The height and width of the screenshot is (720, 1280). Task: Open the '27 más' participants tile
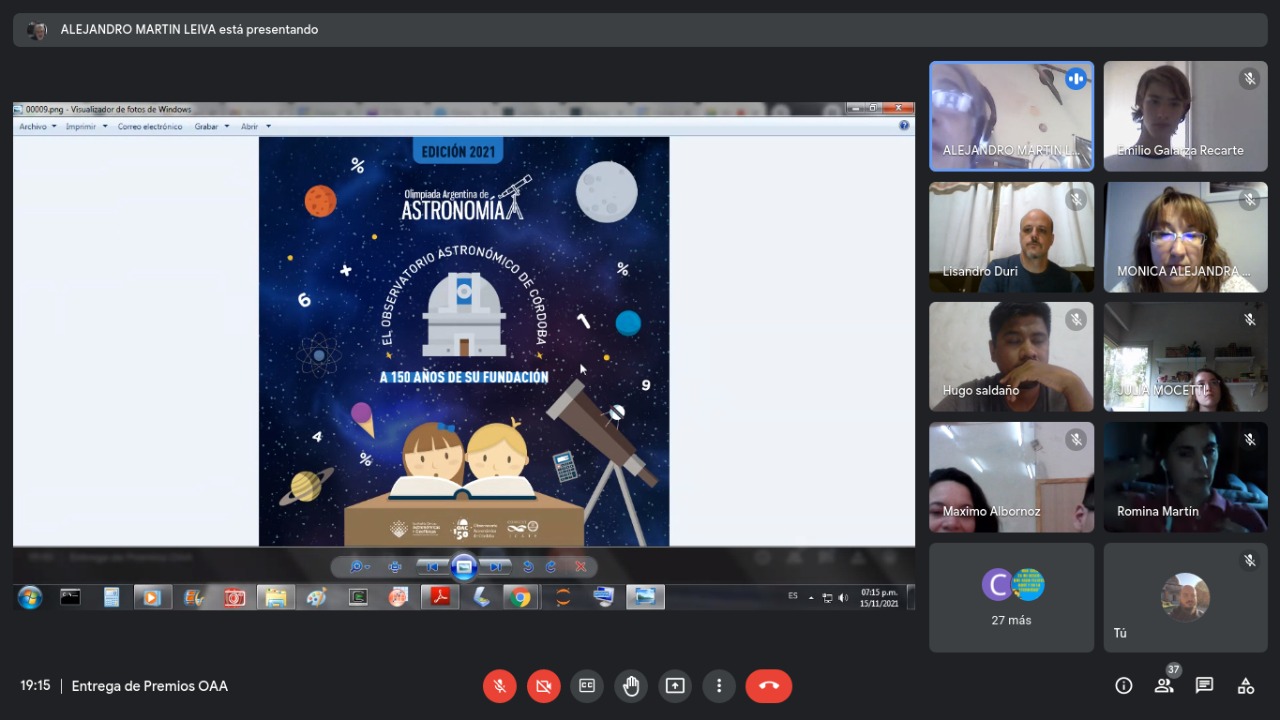click(1012, 598)
